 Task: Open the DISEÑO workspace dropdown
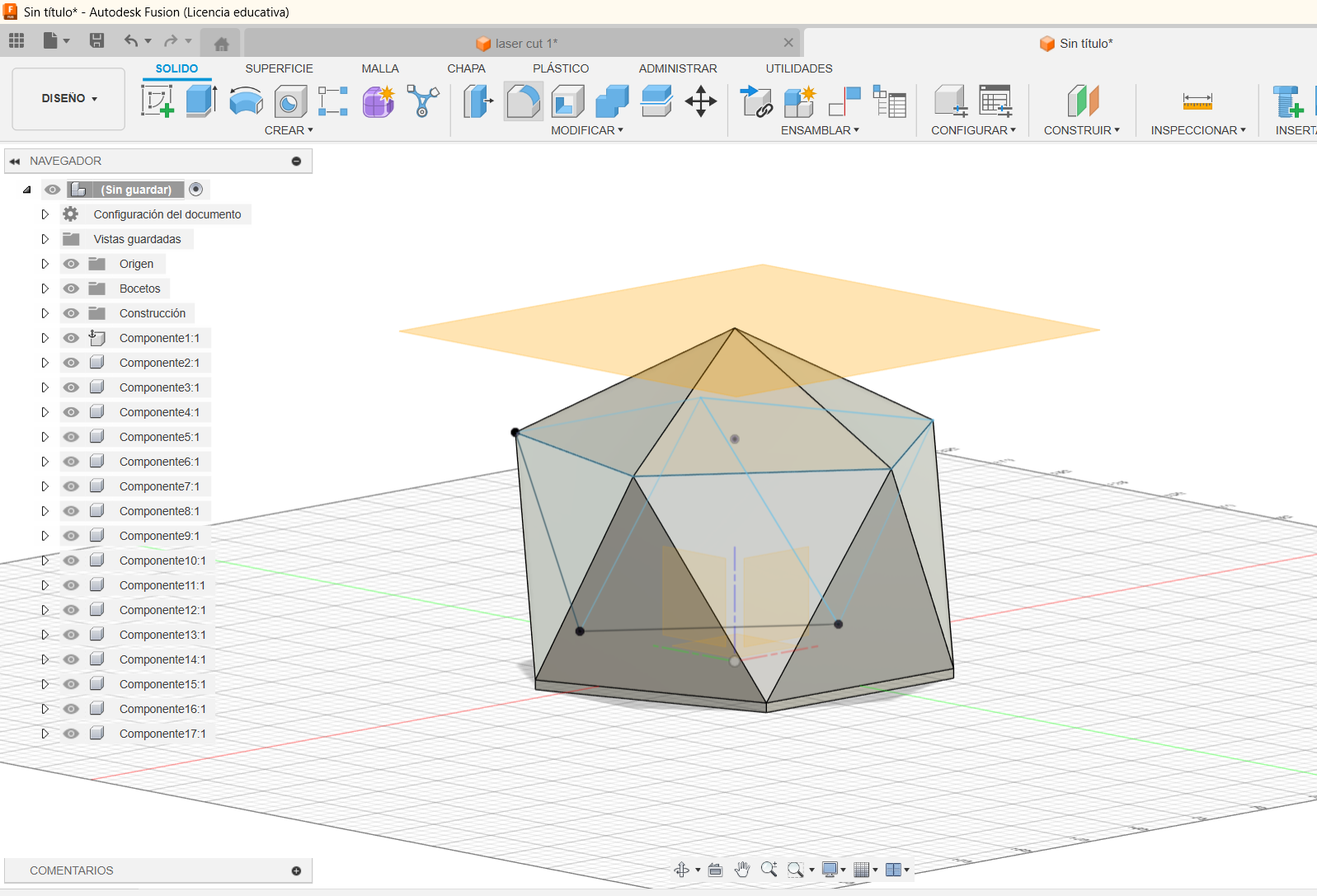click(69, 99)
